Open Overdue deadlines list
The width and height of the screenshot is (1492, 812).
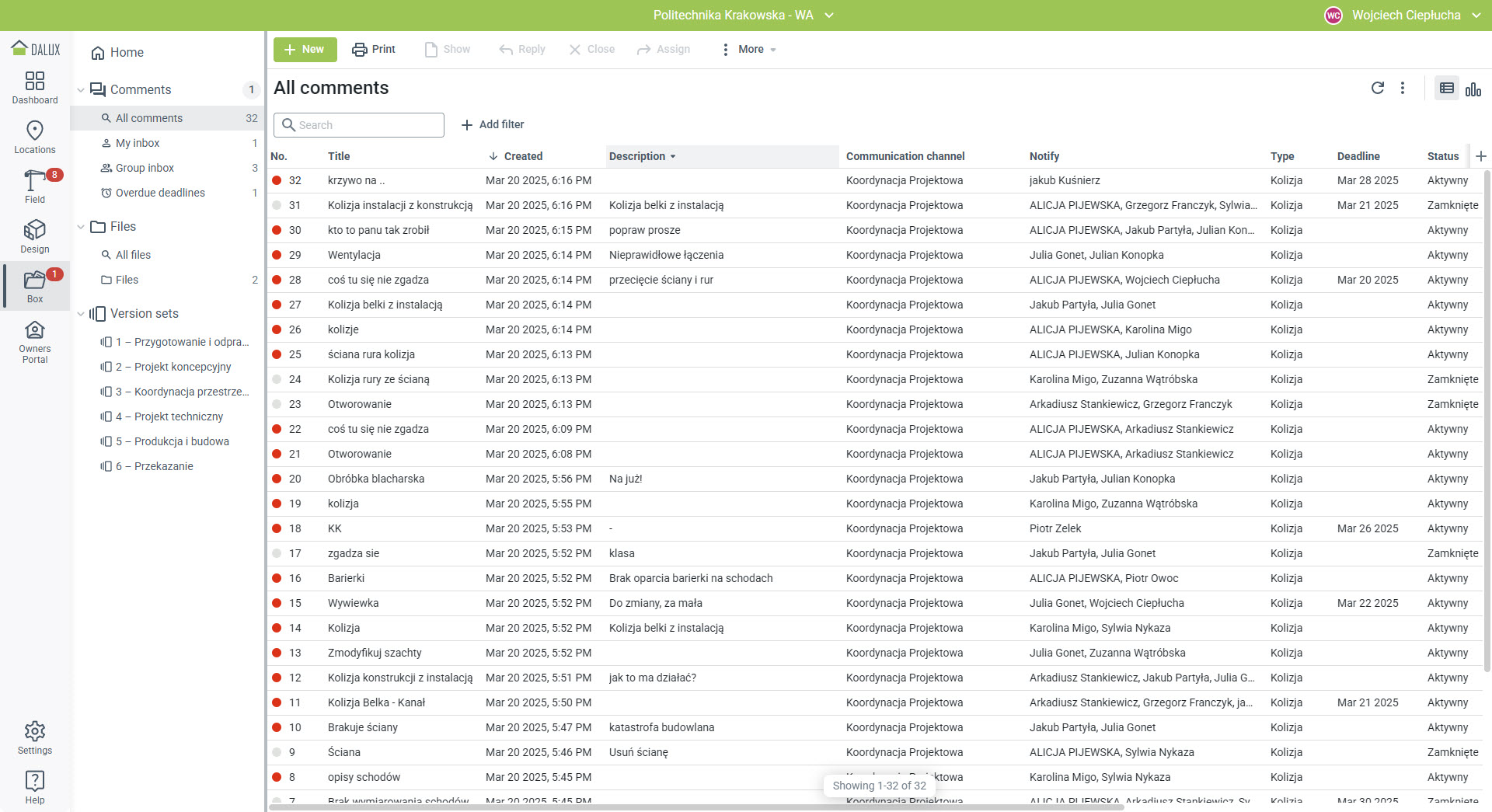pos(160,193)
